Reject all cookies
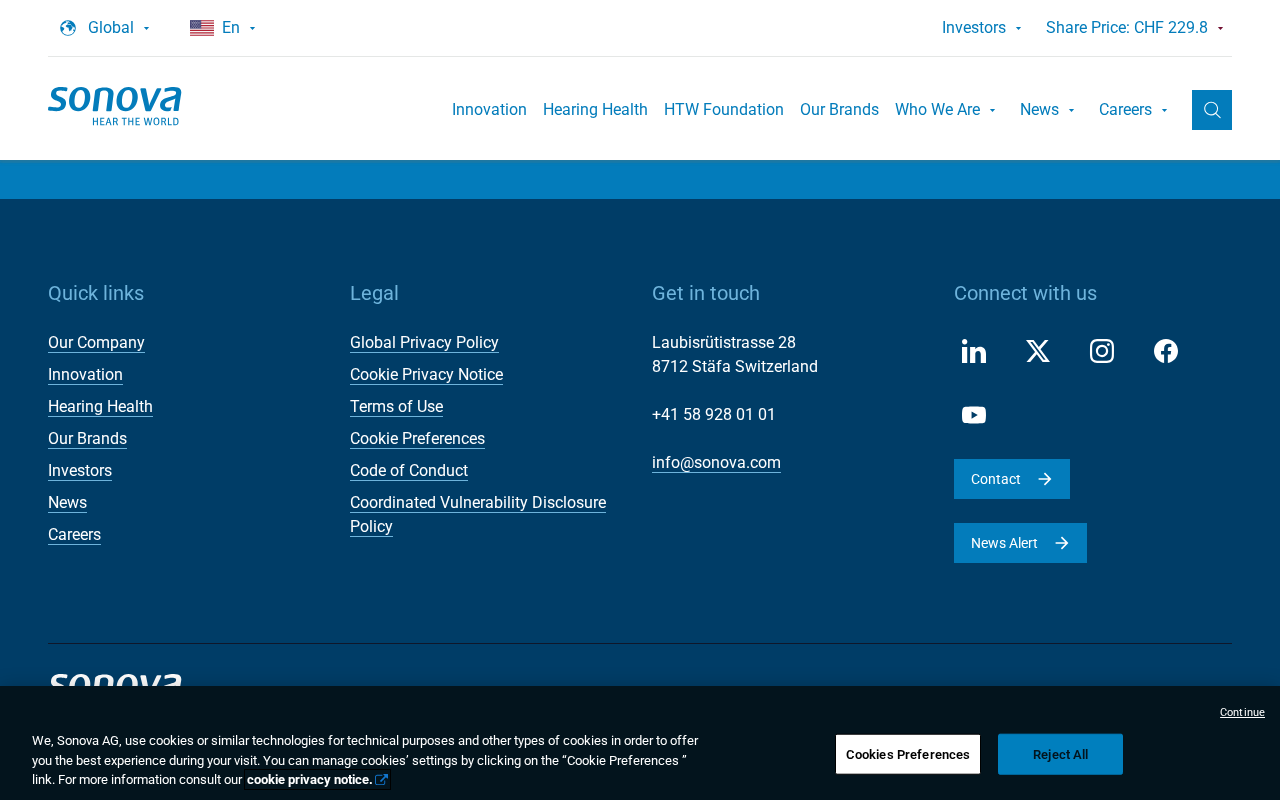Screen dimensions: 1280x800 (1060, 754)
